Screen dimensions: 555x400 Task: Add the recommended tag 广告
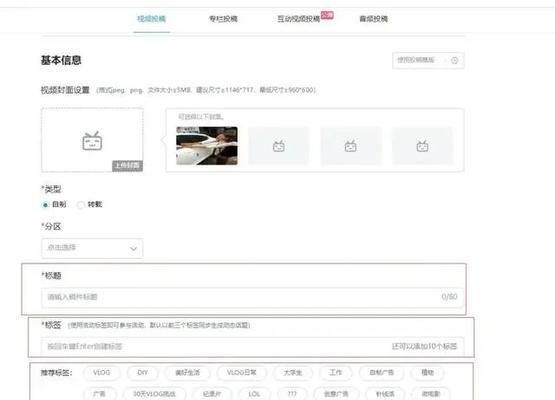[x=99, y=394]
